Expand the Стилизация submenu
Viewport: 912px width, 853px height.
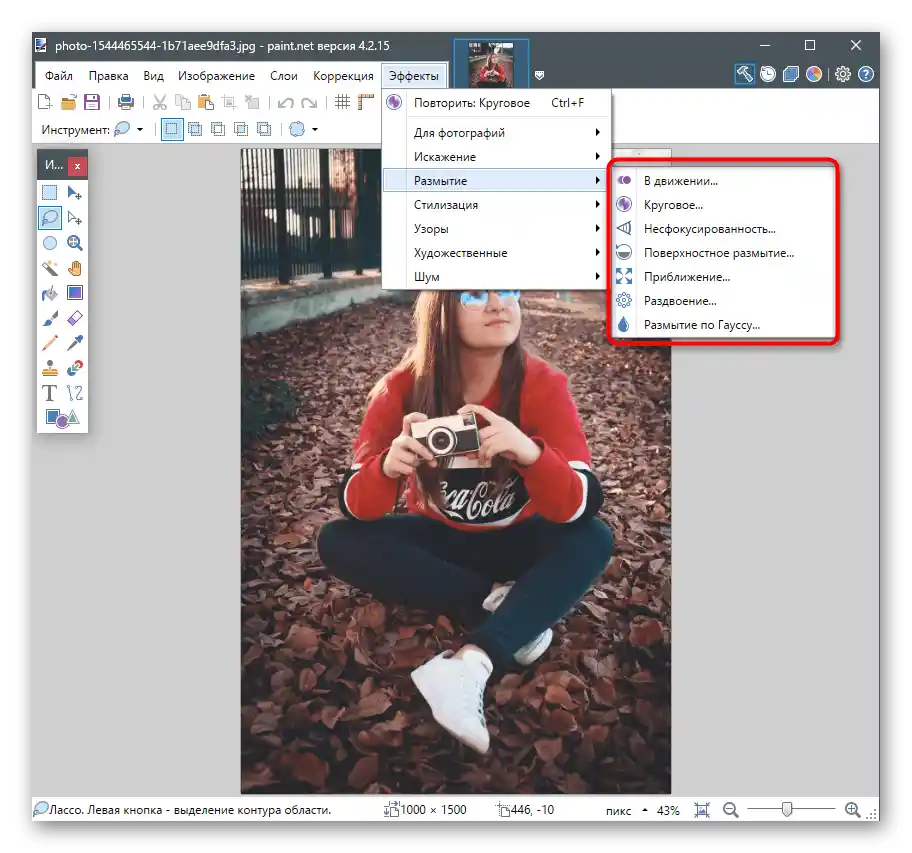tap(497, 205)
